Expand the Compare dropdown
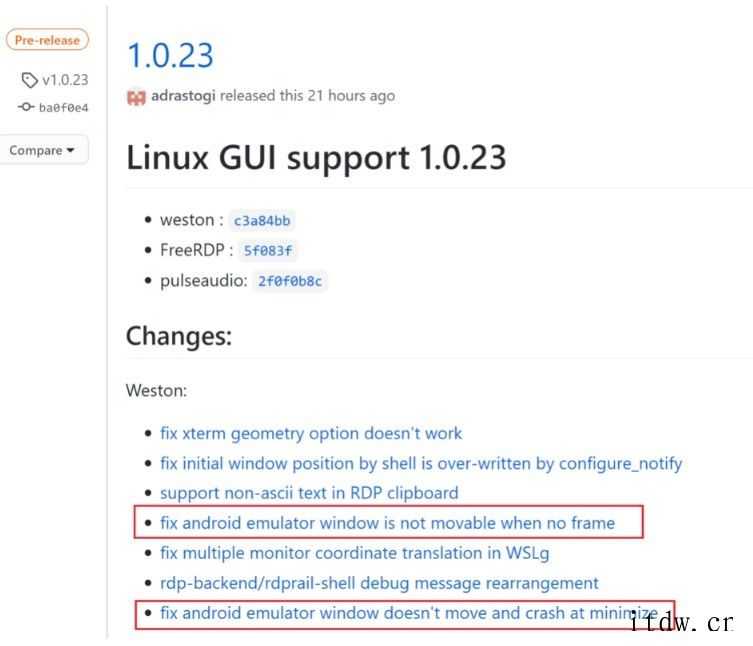 coord(43,150)
